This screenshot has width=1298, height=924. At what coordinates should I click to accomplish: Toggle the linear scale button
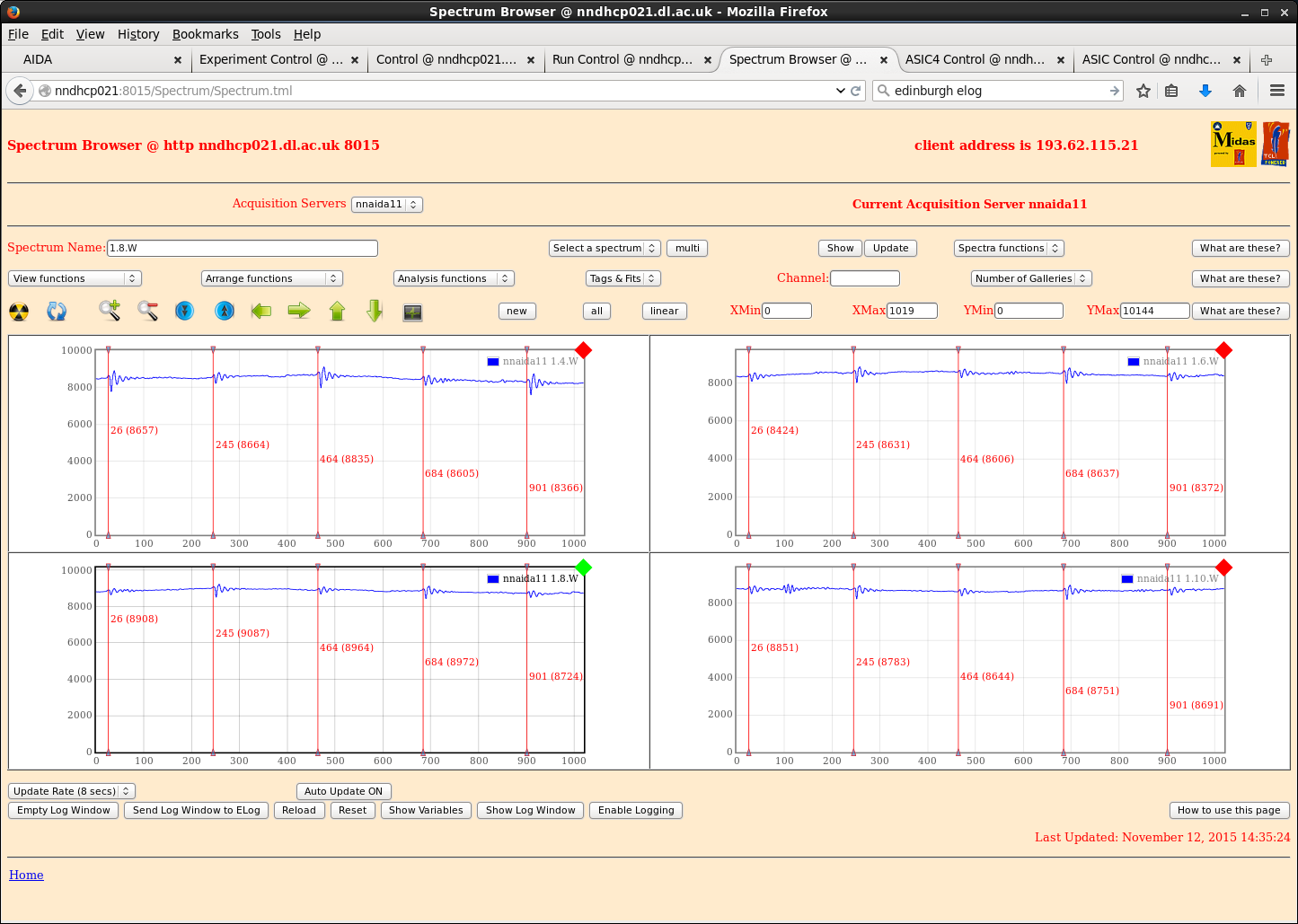[665, 311]
